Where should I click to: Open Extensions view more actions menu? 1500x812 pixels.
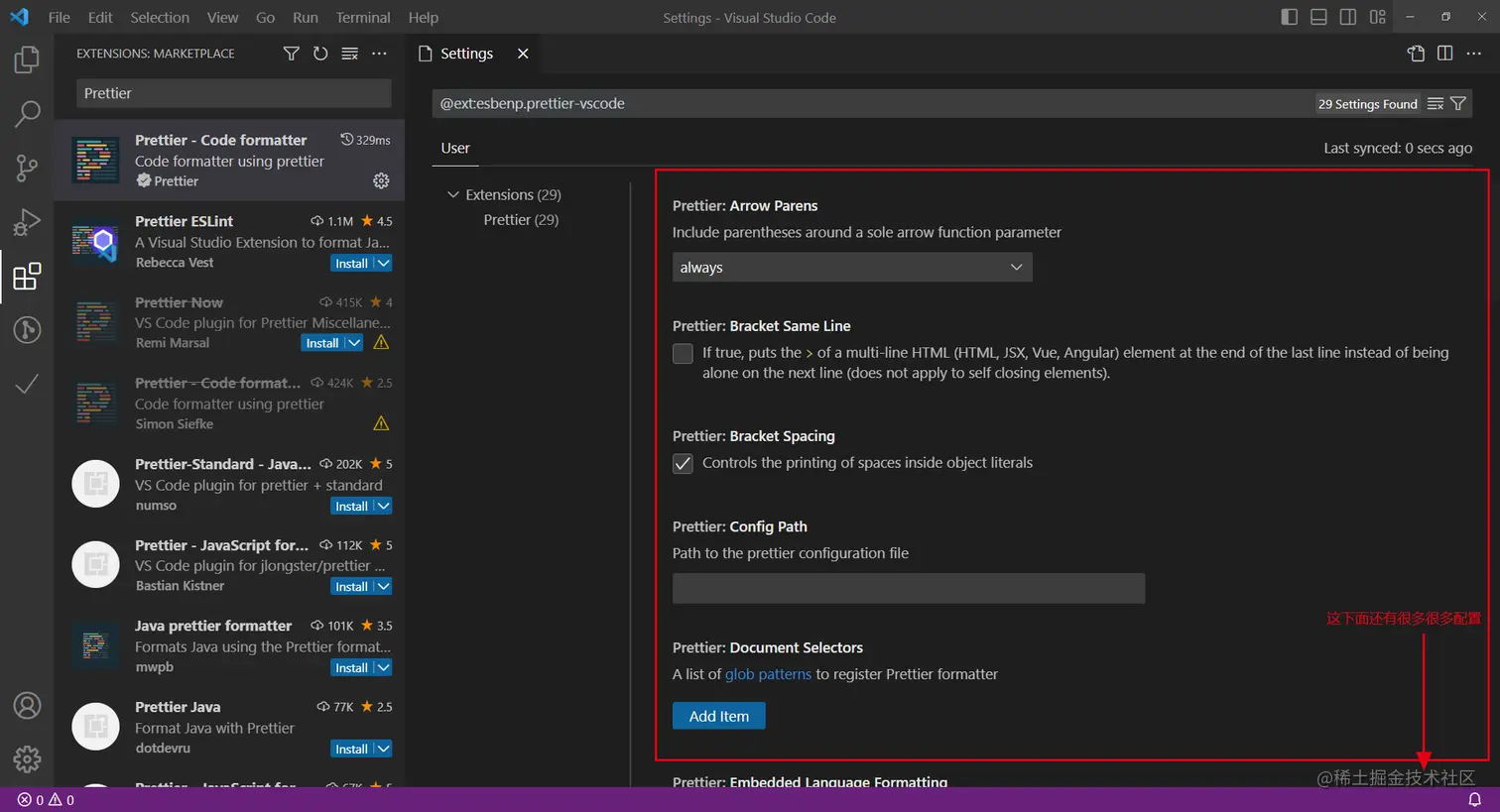(x=379, y=54)
